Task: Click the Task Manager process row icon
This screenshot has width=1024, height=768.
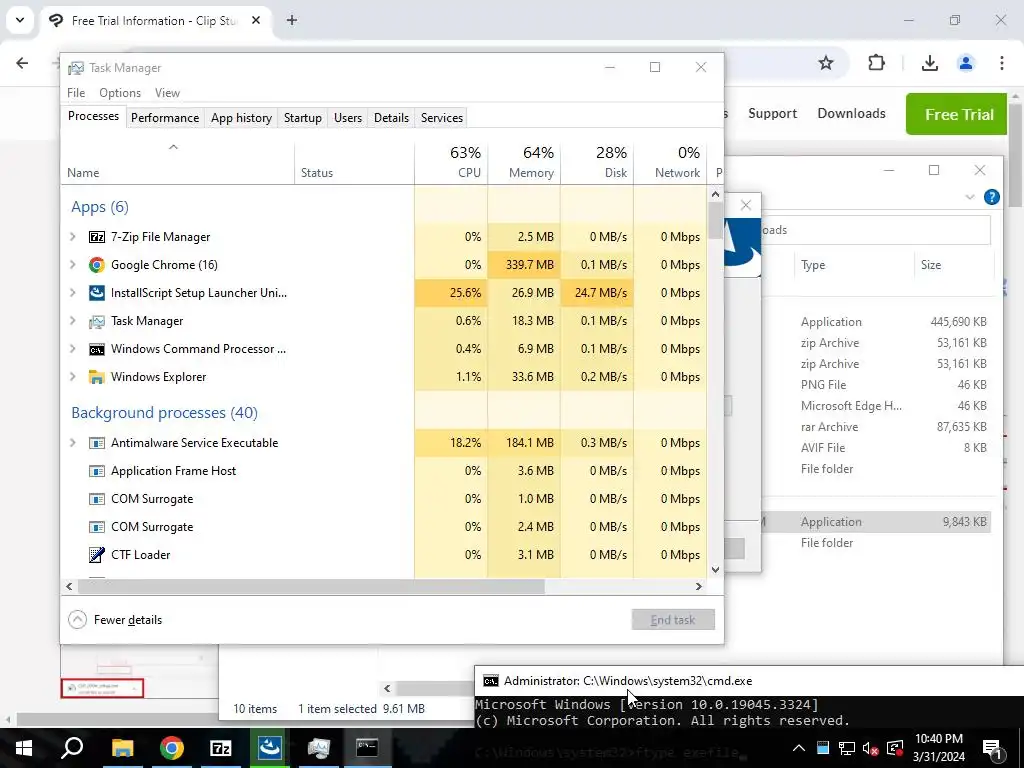Action: point(97,321)
